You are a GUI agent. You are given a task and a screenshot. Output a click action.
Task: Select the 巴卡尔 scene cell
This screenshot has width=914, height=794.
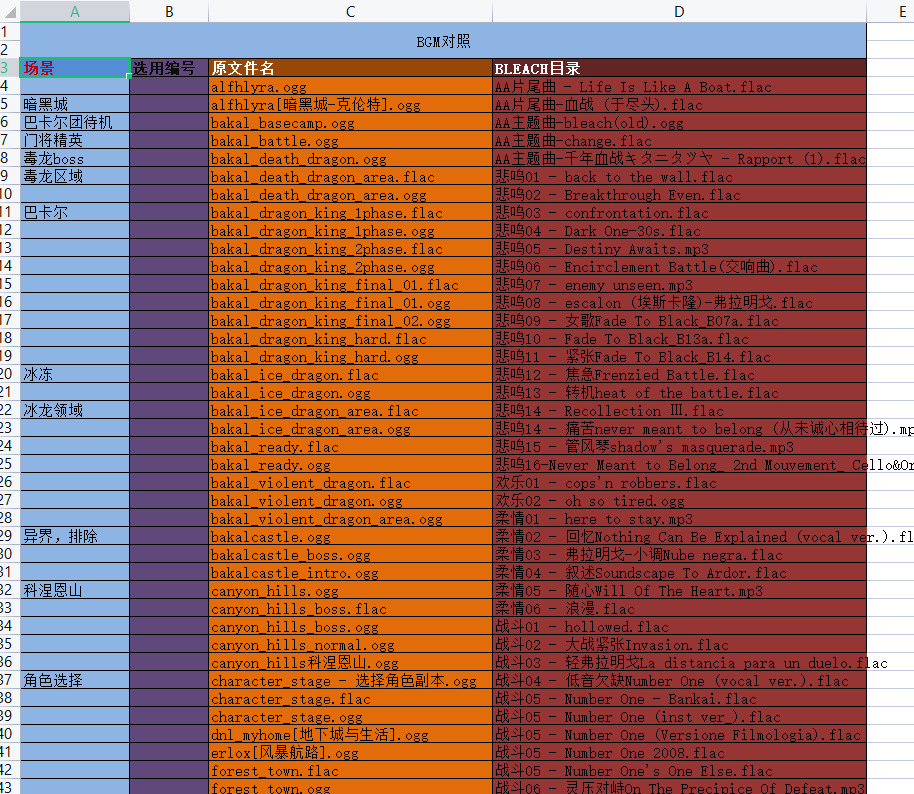click(x=75, y=213)
